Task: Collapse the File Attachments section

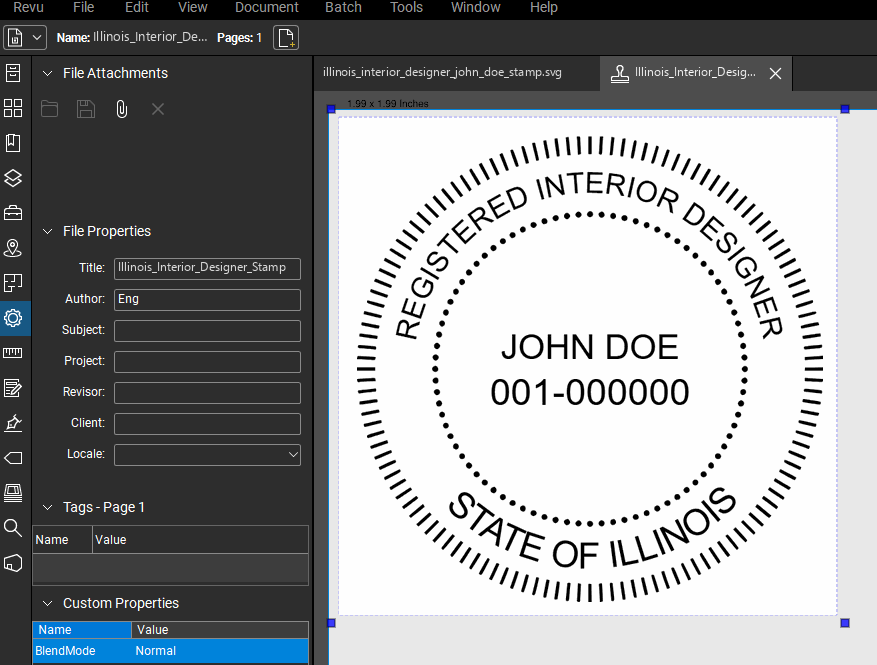Action: pos(48,73)
